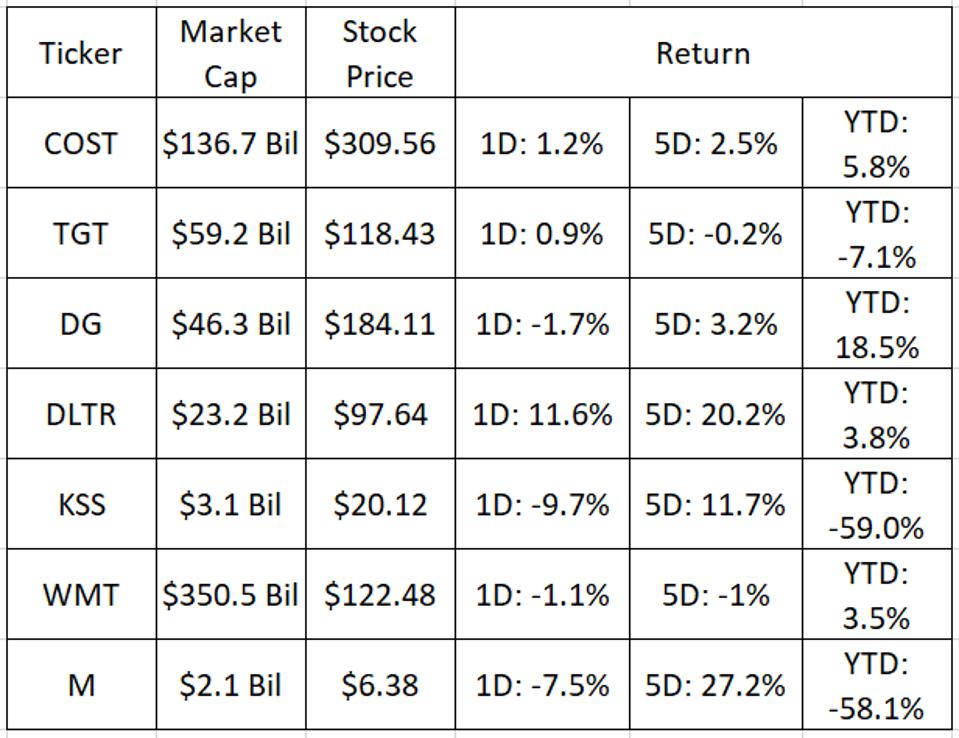The height and width of the screenshot is (738, 959).
Task: Select the TGT ticker cell
Action: (80, 234)
